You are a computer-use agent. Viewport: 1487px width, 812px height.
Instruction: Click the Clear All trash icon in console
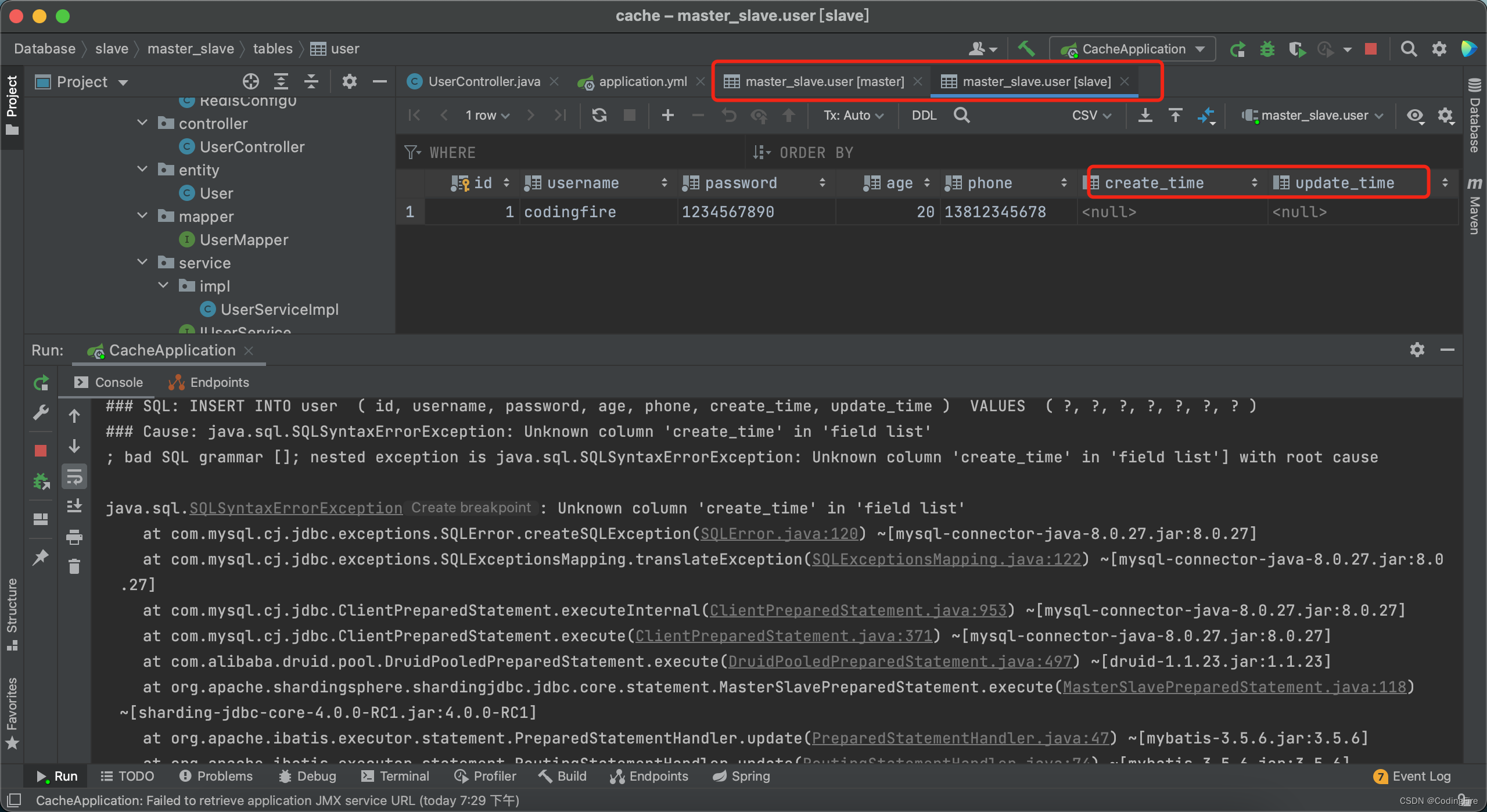pos(74,566)
